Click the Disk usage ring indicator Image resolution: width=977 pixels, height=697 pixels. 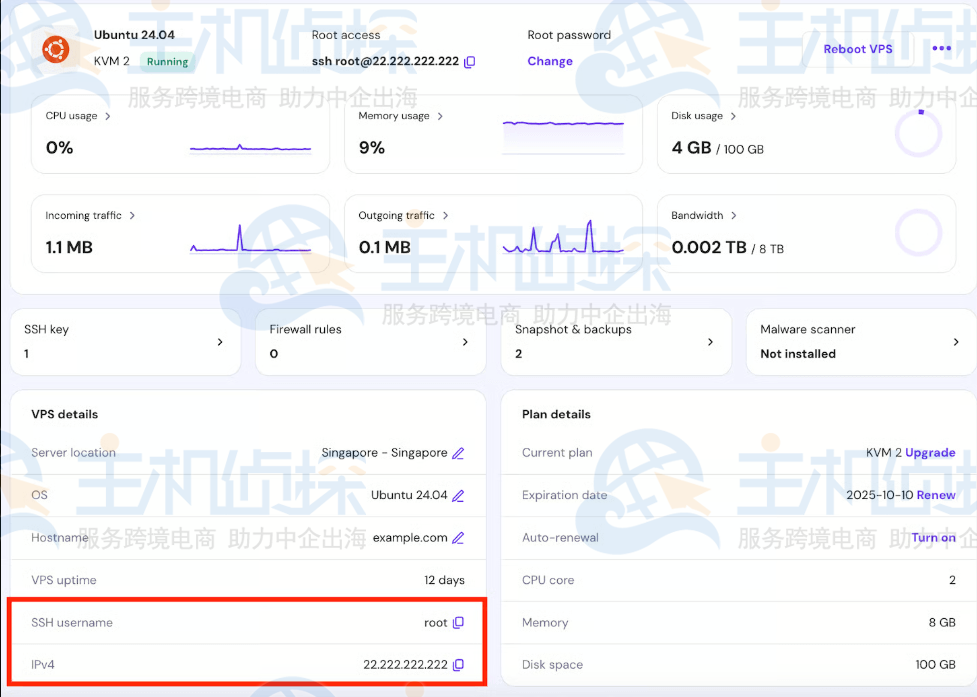coord(918,133)
